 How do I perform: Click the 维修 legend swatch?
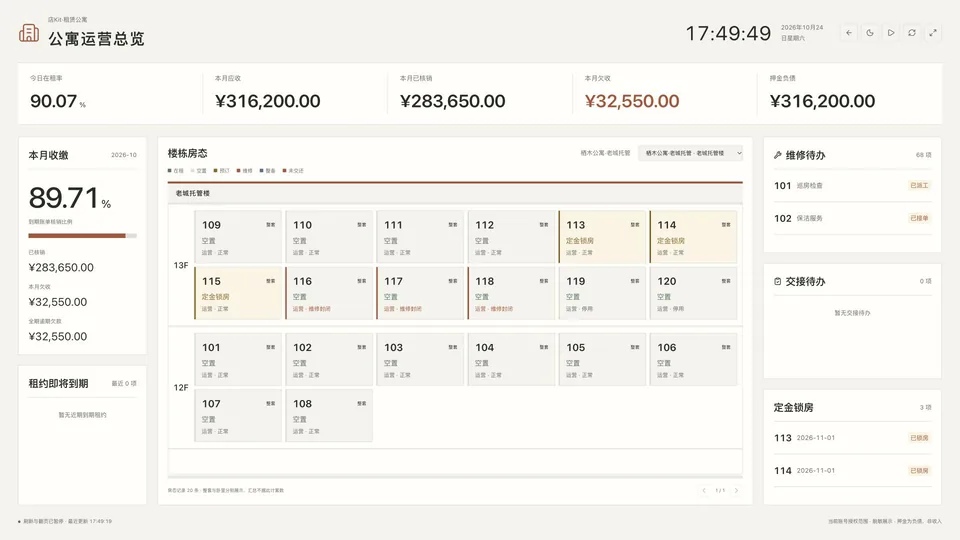[239, 171]
